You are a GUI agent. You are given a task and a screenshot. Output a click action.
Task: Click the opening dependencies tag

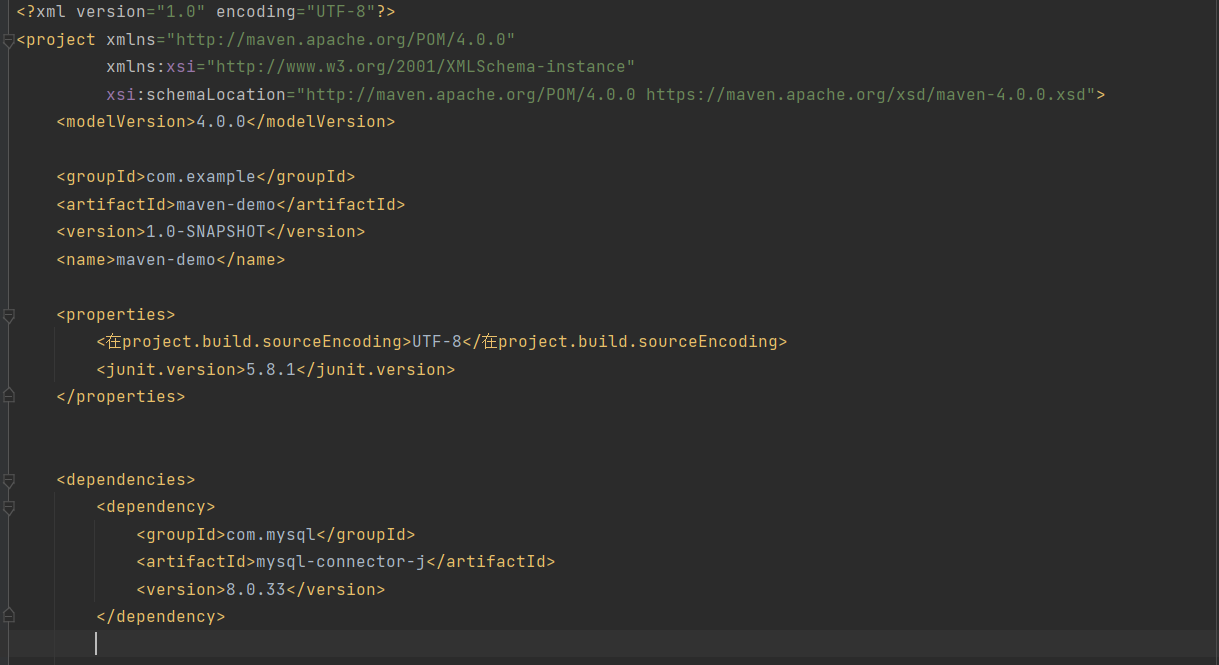(x=126, y=479)
